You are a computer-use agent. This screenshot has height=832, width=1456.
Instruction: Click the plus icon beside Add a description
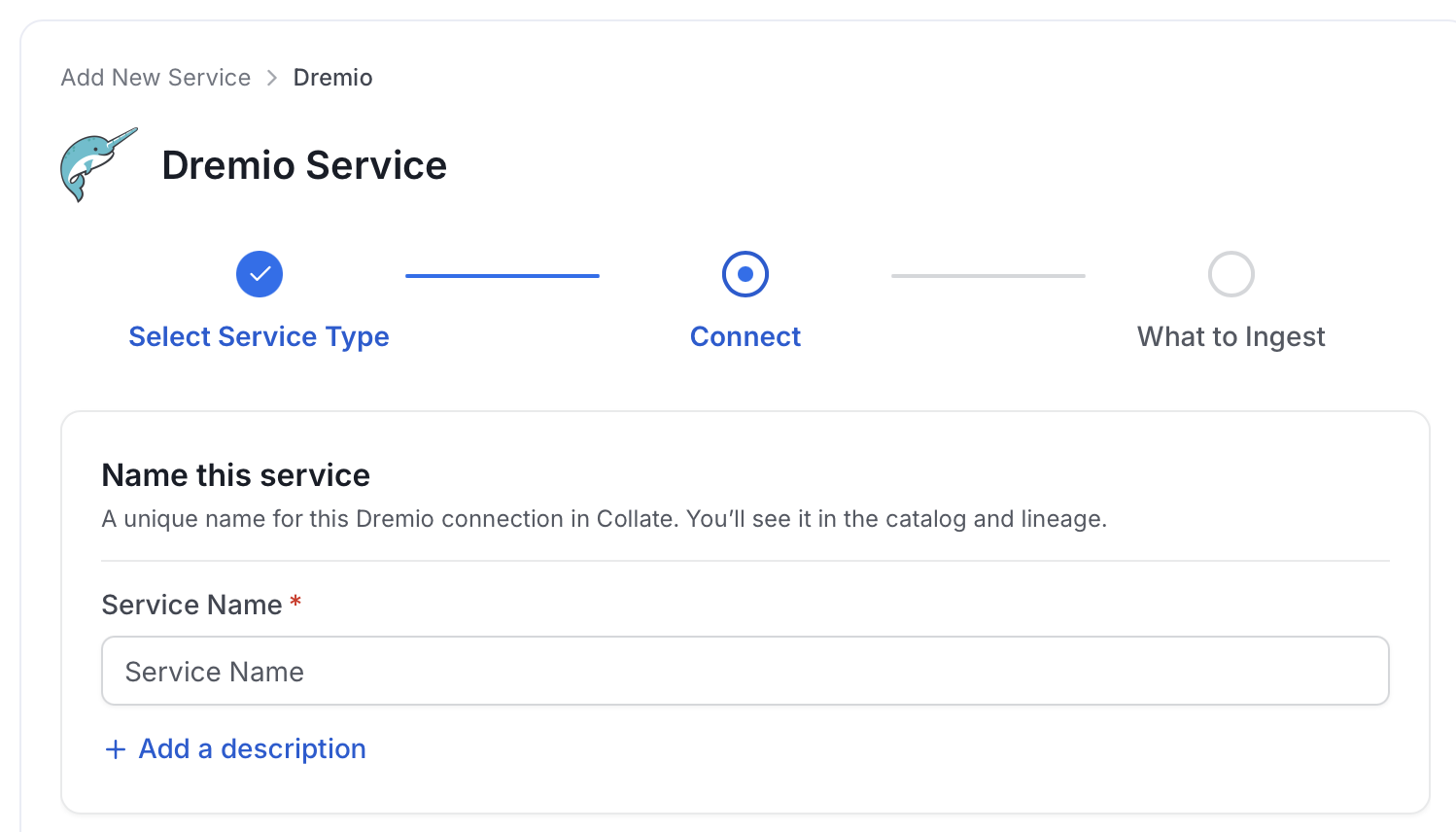pos(116,749)
